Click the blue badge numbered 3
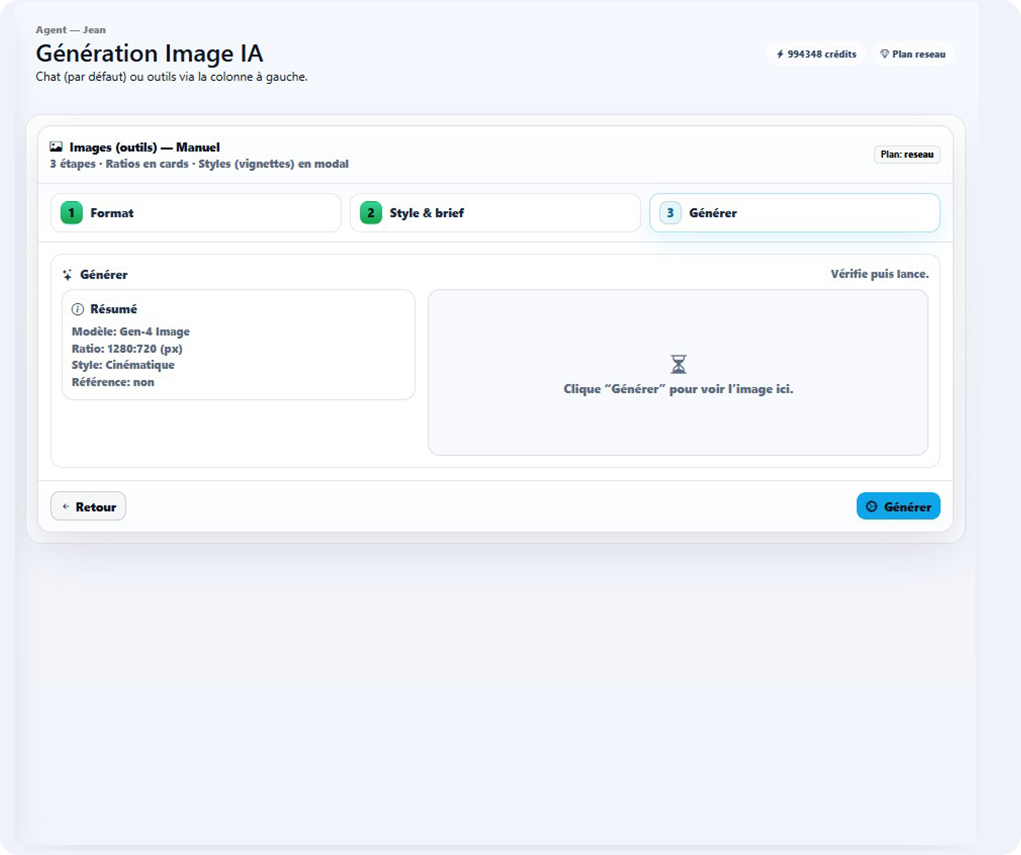This screenshot has height=855, width=1021. [668, 212]
